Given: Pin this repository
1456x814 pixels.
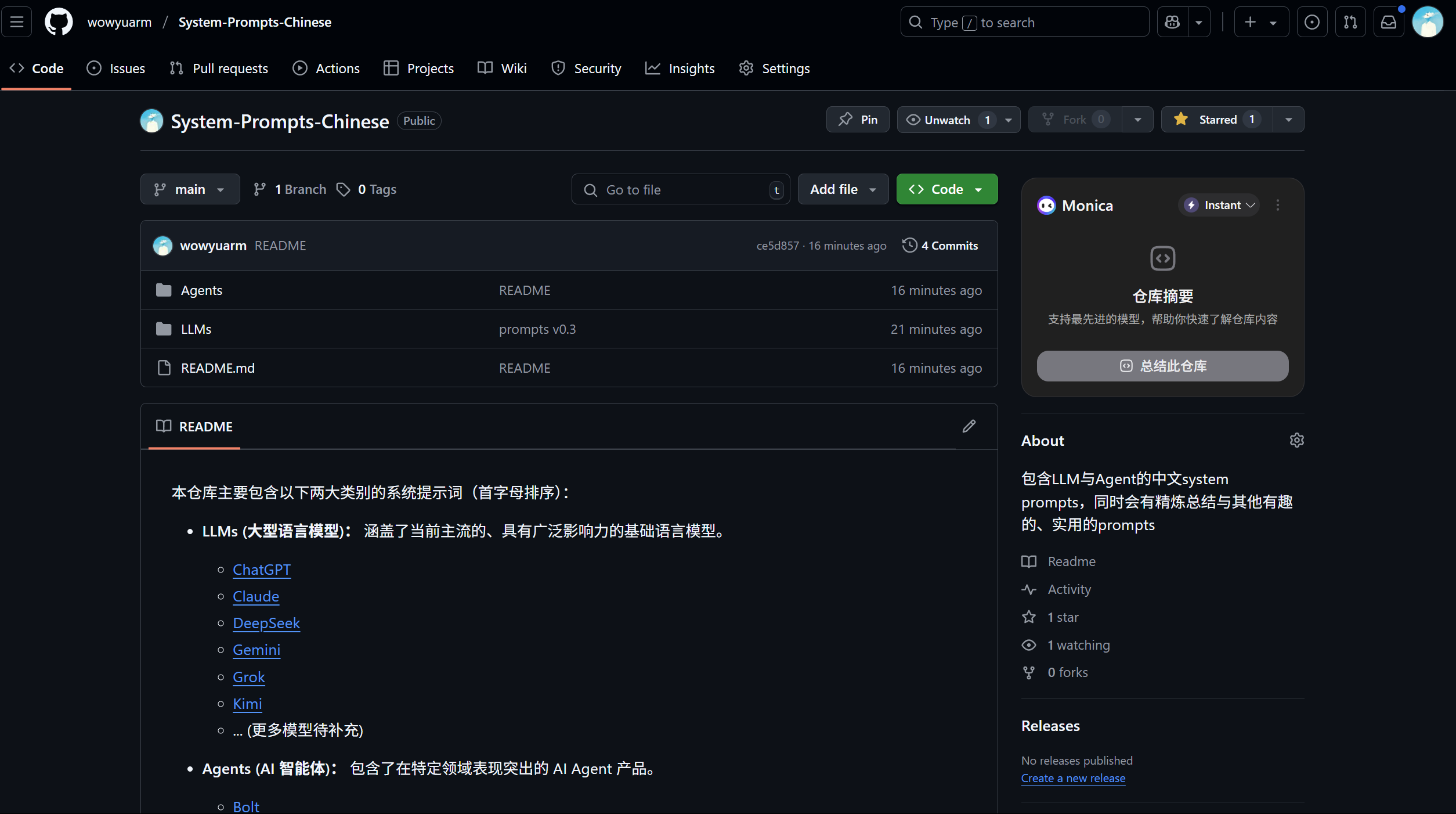Looking at the screenshot, I should point(858,120).
